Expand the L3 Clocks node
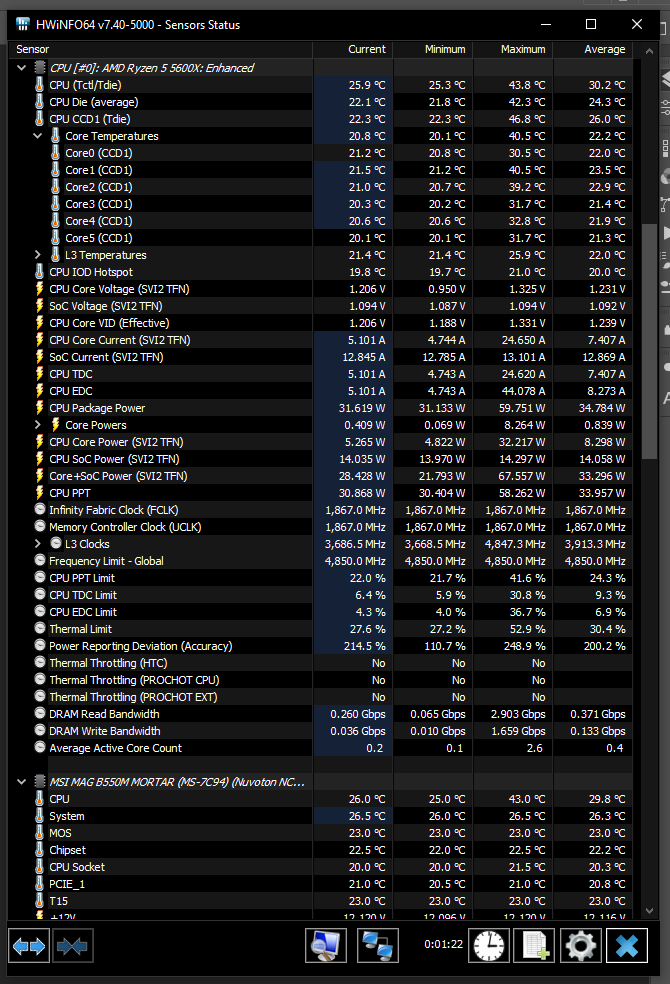This screenshot has height=984, width=670. pos(38,543)
